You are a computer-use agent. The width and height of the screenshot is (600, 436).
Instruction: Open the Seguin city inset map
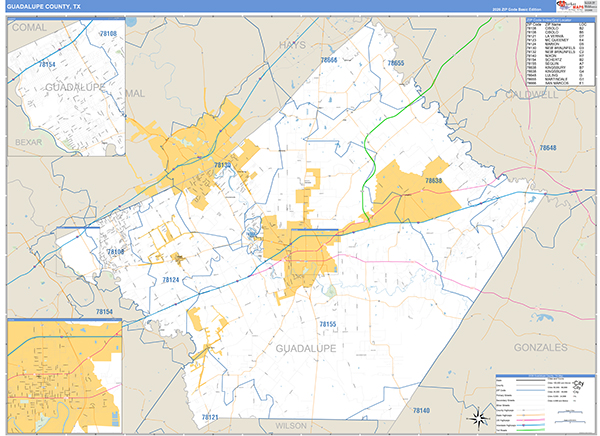(65, 376)
